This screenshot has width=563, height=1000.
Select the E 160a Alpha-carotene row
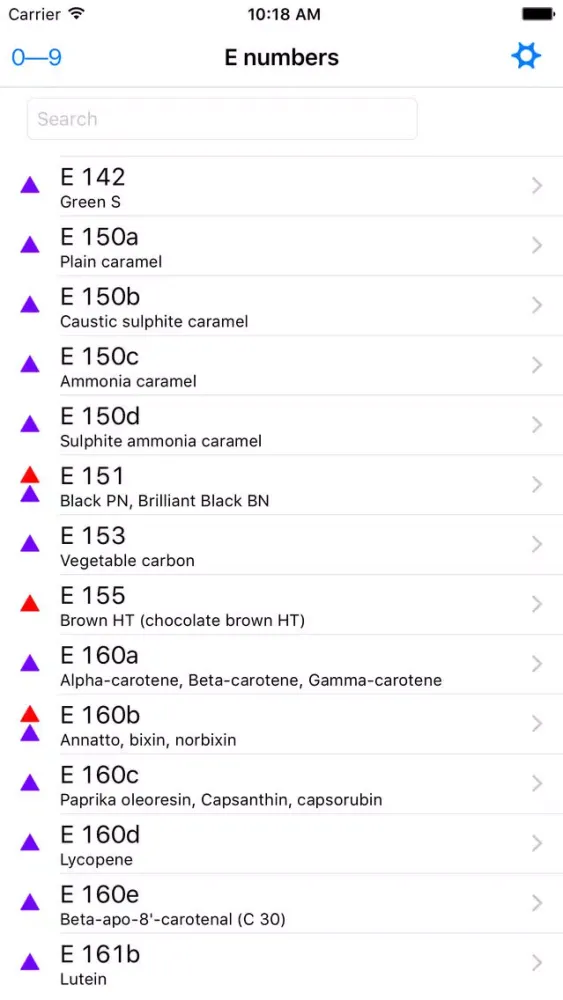[281, 665]
